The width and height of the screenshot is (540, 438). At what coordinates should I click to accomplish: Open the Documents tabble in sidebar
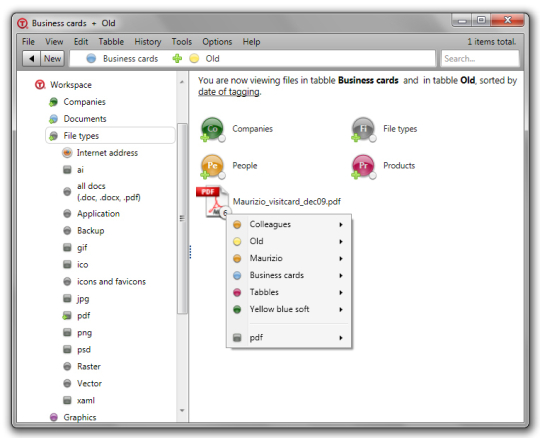[x=85, y=119]
